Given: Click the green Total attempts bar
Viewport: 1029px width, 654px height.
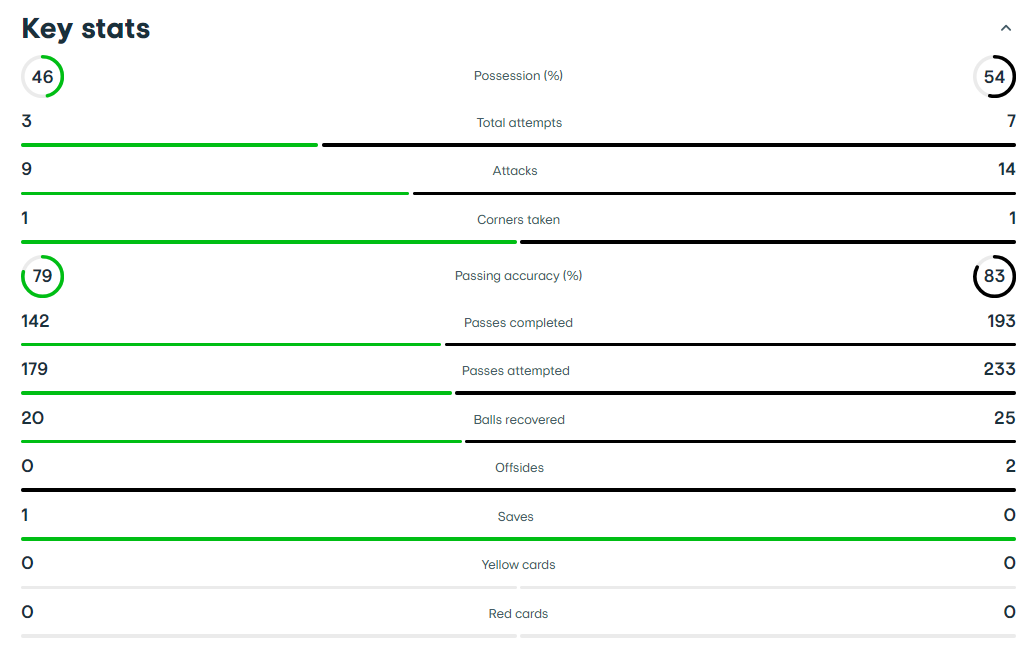Looking at the screenshot, I should click(x=169, y=145).
